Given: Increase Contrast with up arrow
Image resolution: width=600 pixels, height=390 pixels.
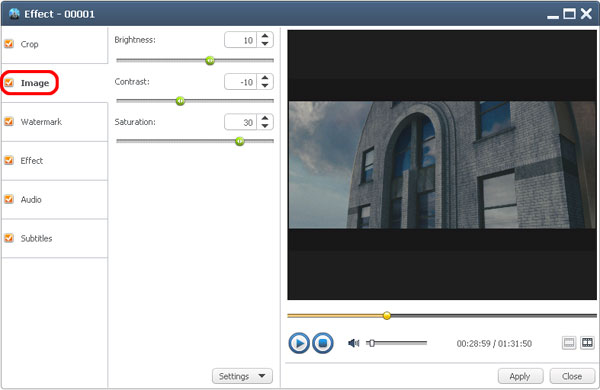Looking at the screenshot, I should (x=265, y=78).
